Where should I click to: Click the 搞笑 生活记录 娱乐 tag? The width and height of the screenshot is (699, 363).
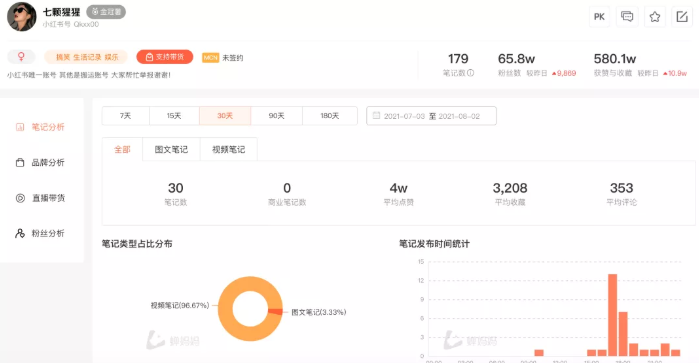click(x=86, y=57)
